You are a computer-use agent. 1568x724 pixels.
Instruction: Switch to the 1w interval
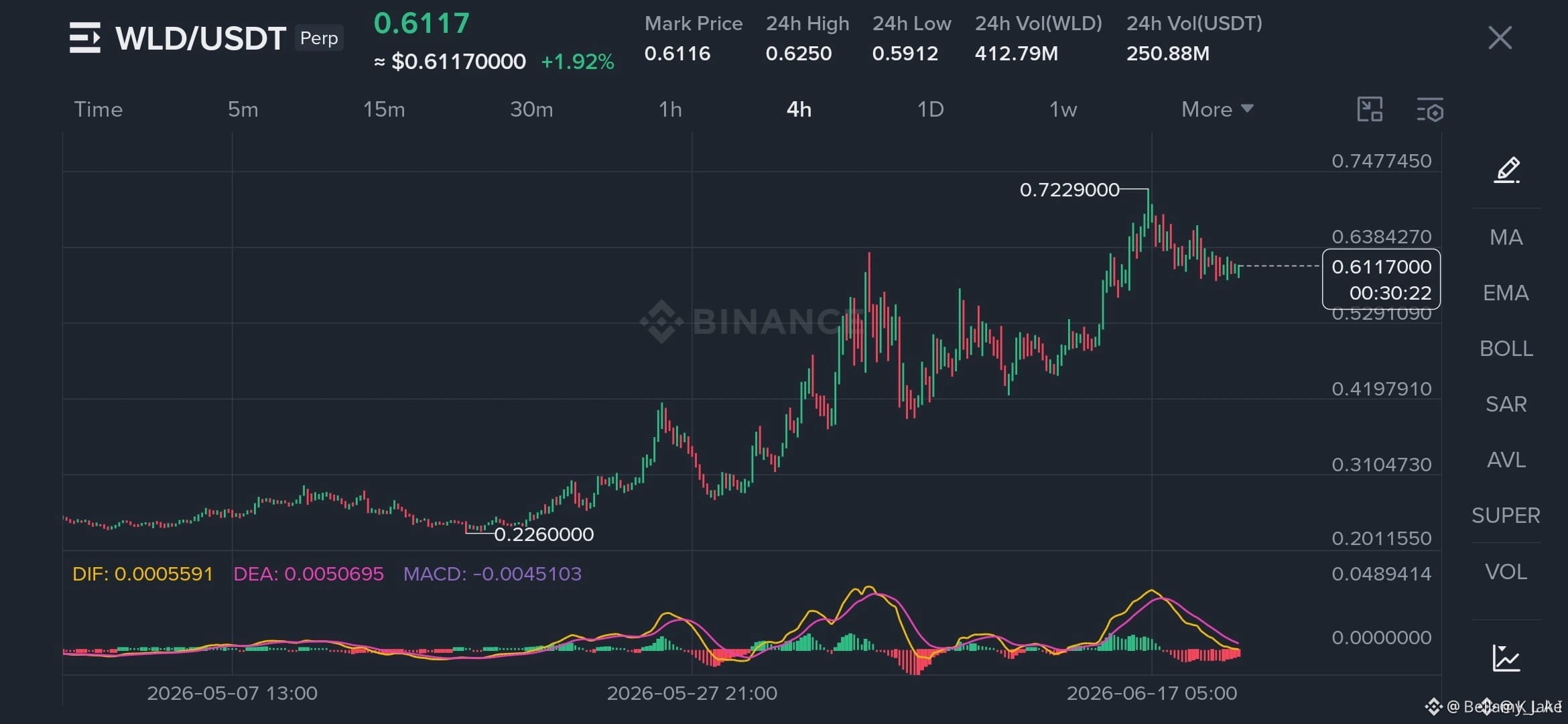tap(1063, 109)
